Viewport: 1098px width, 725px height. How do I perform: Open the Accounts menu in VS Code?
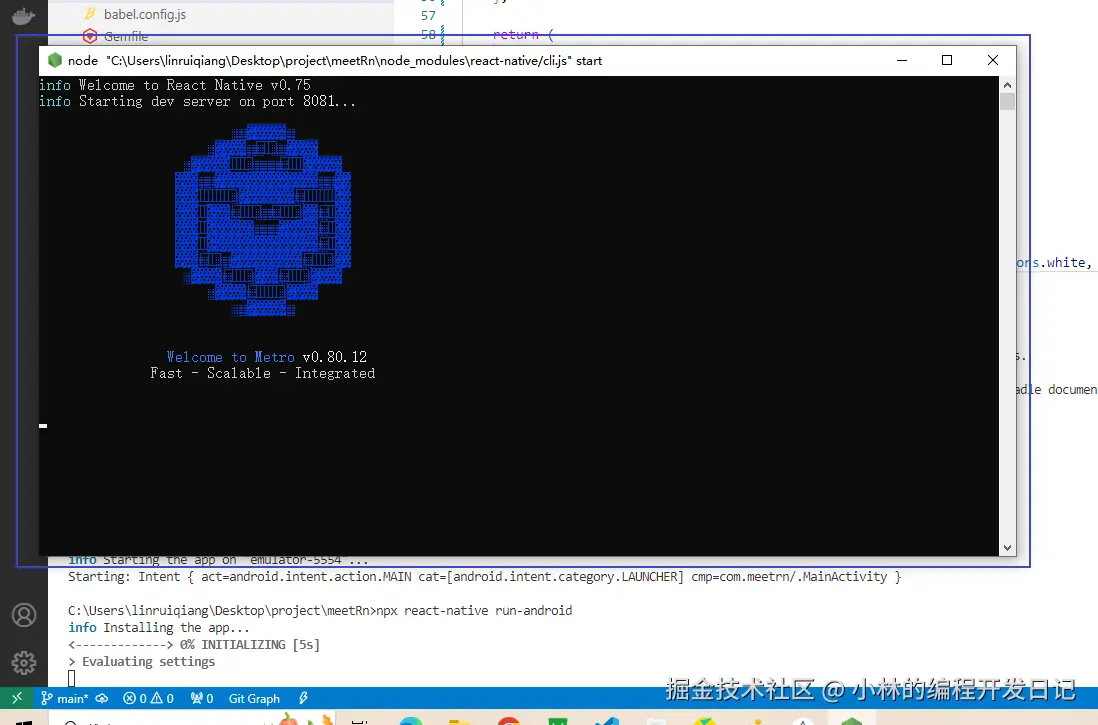[24, 615]
